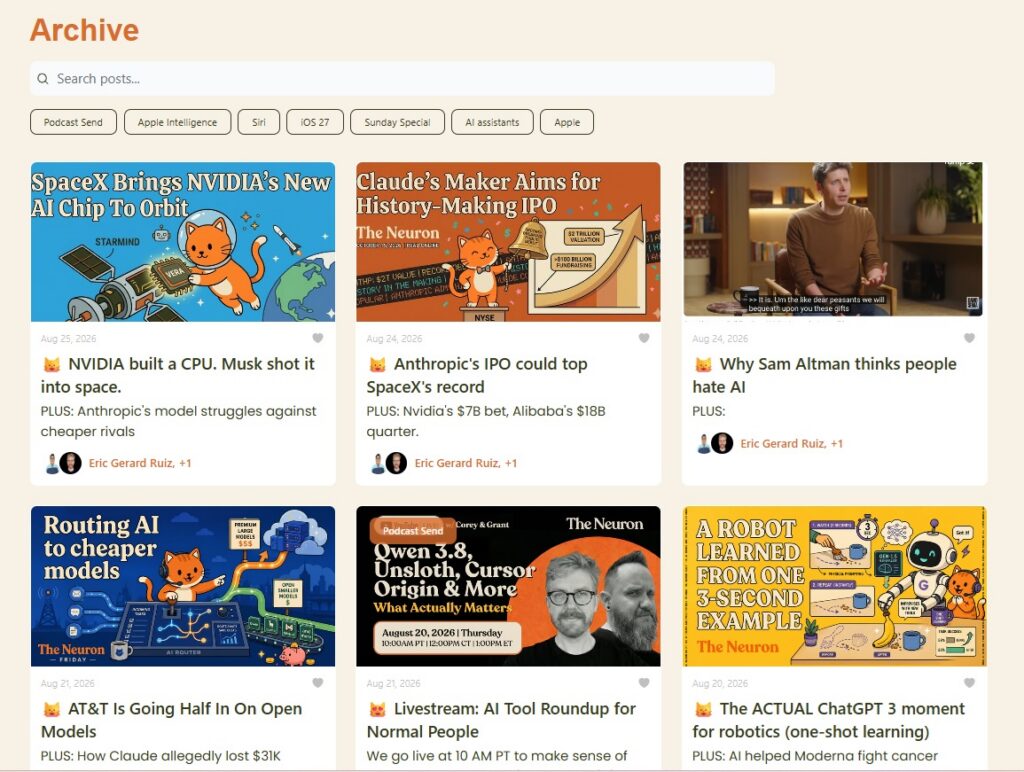Click Aug 24, 2026 date on Anthropic post

pyautogui.click(x=394, y=338)
